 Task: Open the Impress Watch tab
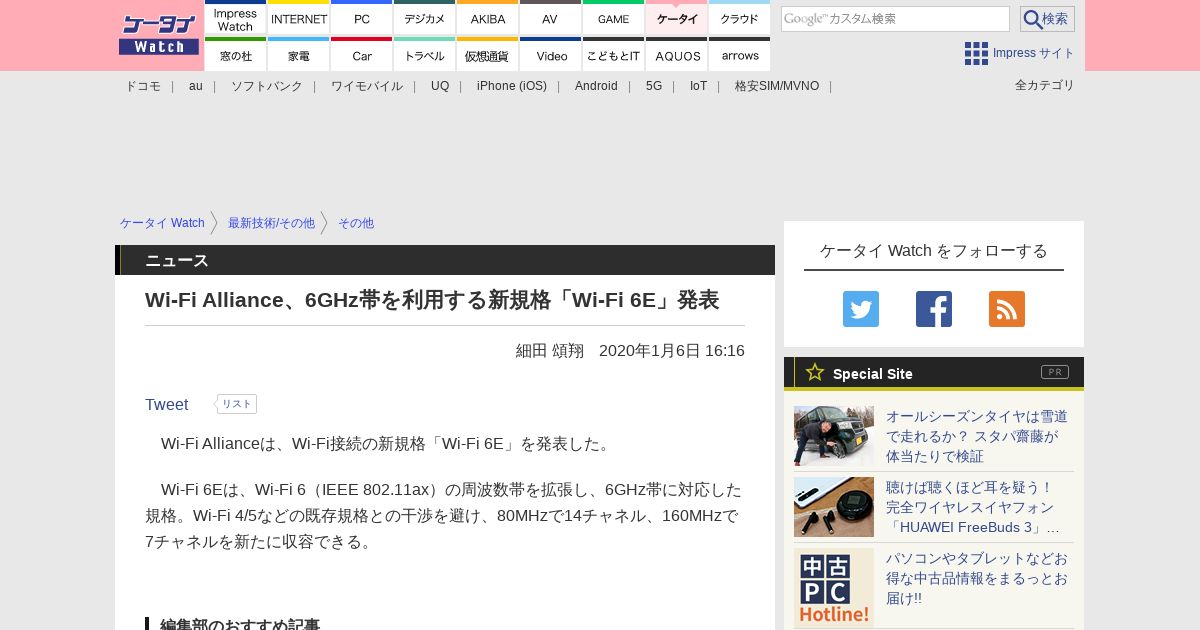click(236, 18)
